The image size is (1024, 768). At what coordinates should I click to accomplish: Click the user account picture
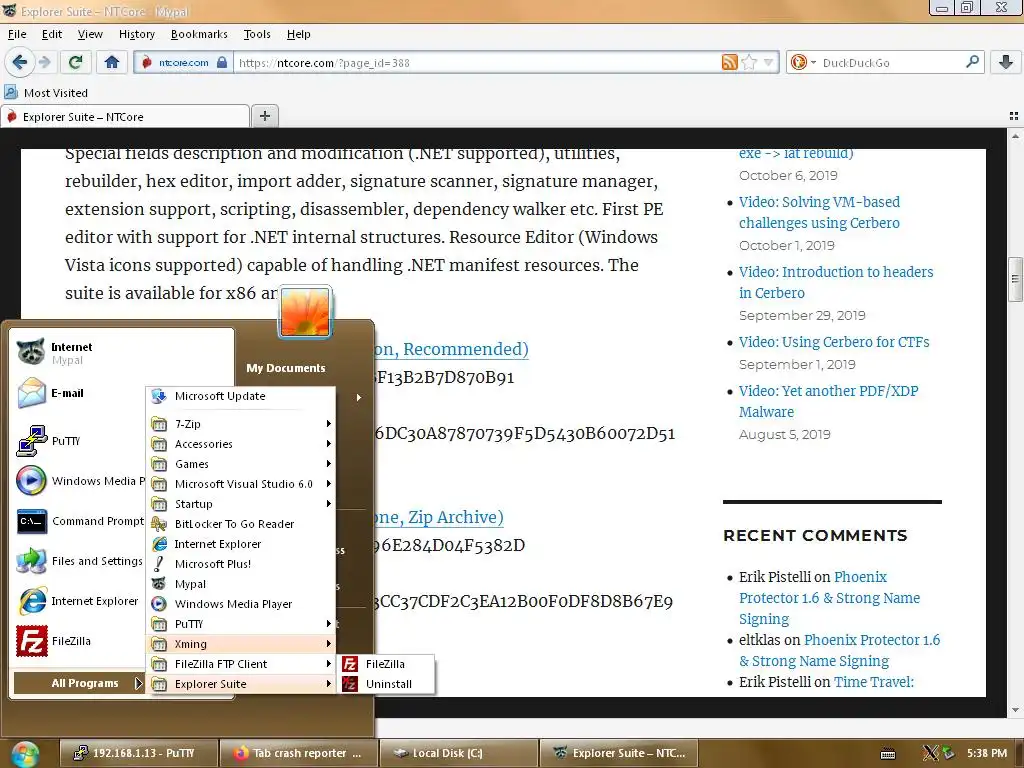point(305,312)
